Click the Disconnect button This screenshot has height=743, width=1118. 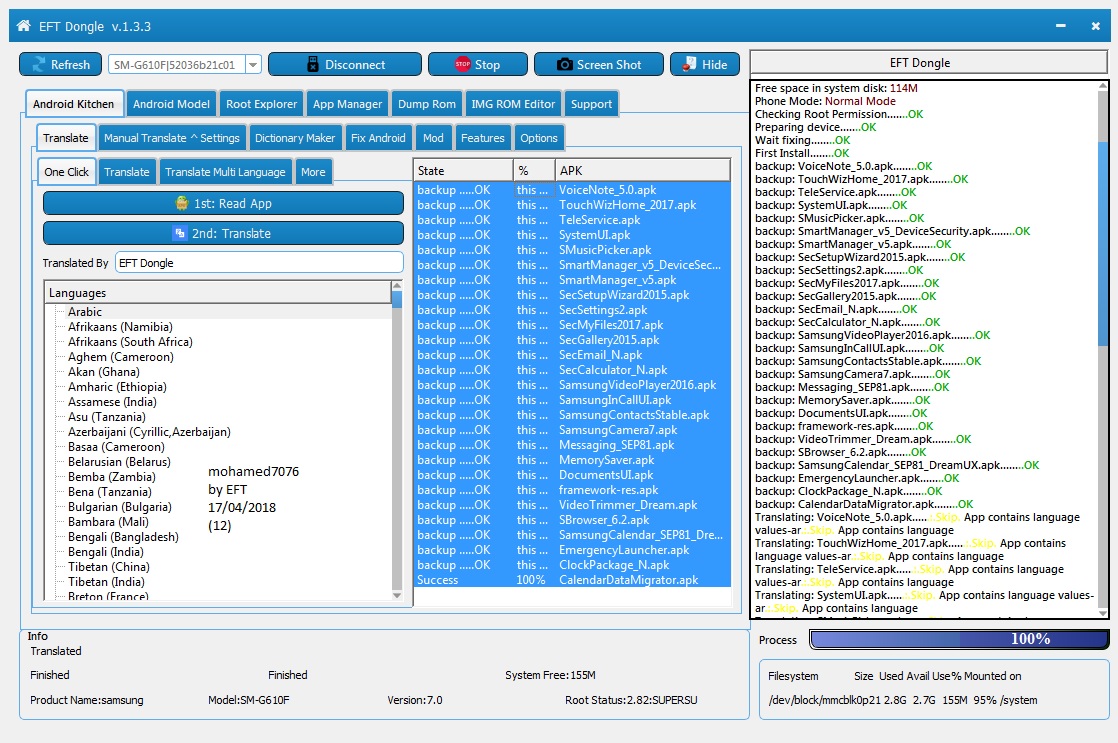click(344, 64)
